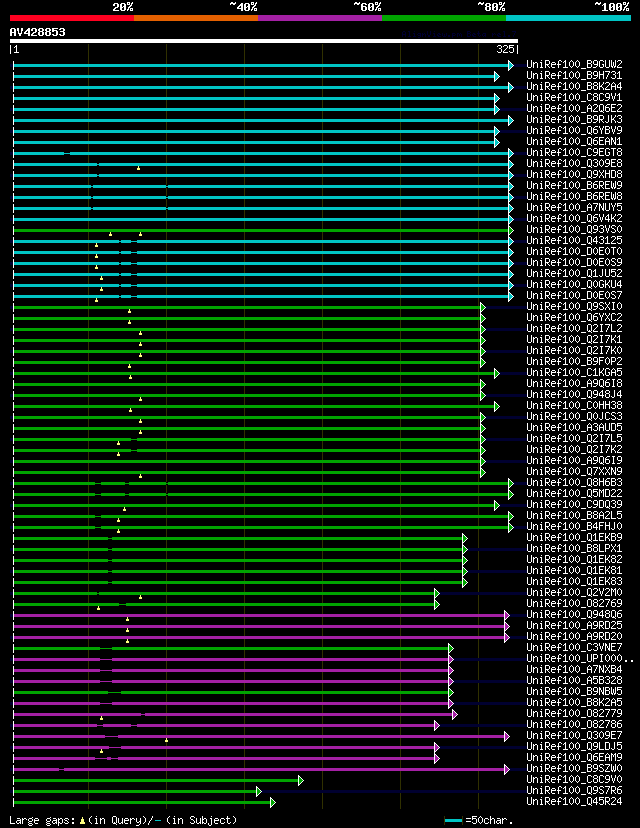The height and width of the screenshot is (828, 640).
Task: Select the UniRef100_Q2I7K1 label
Action: [x=575, y=339]
